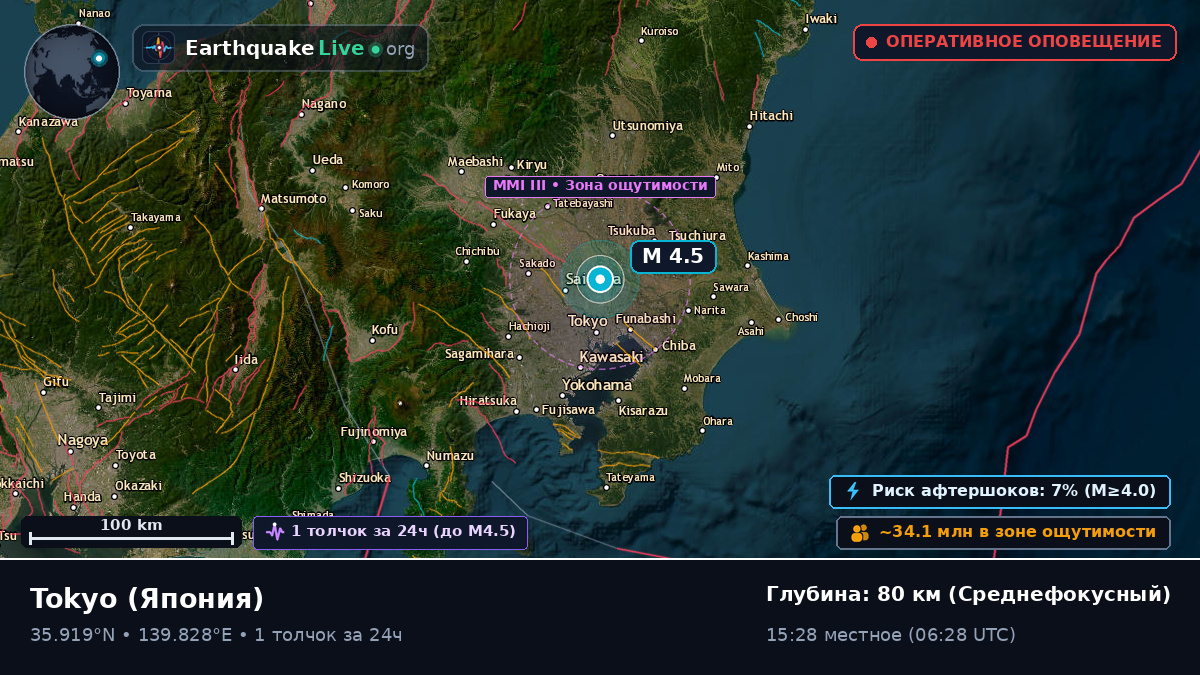Select the Kanazawa city label
This screenshot has height=675, width=1200.
pos(48,122)
